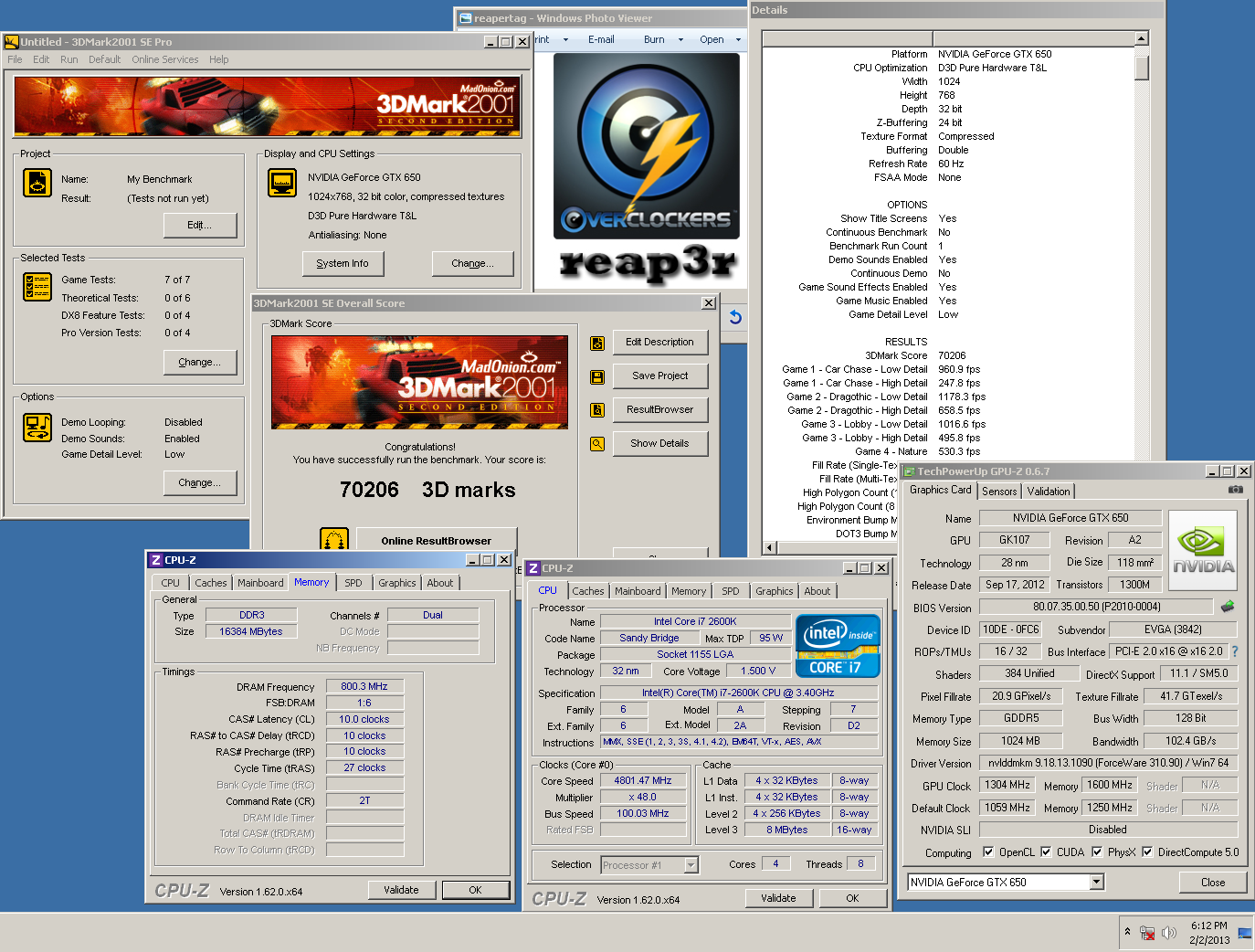Click the Online ResultBrowser button
Viewport: 1255px width, 952px height.
click(437, 540)
